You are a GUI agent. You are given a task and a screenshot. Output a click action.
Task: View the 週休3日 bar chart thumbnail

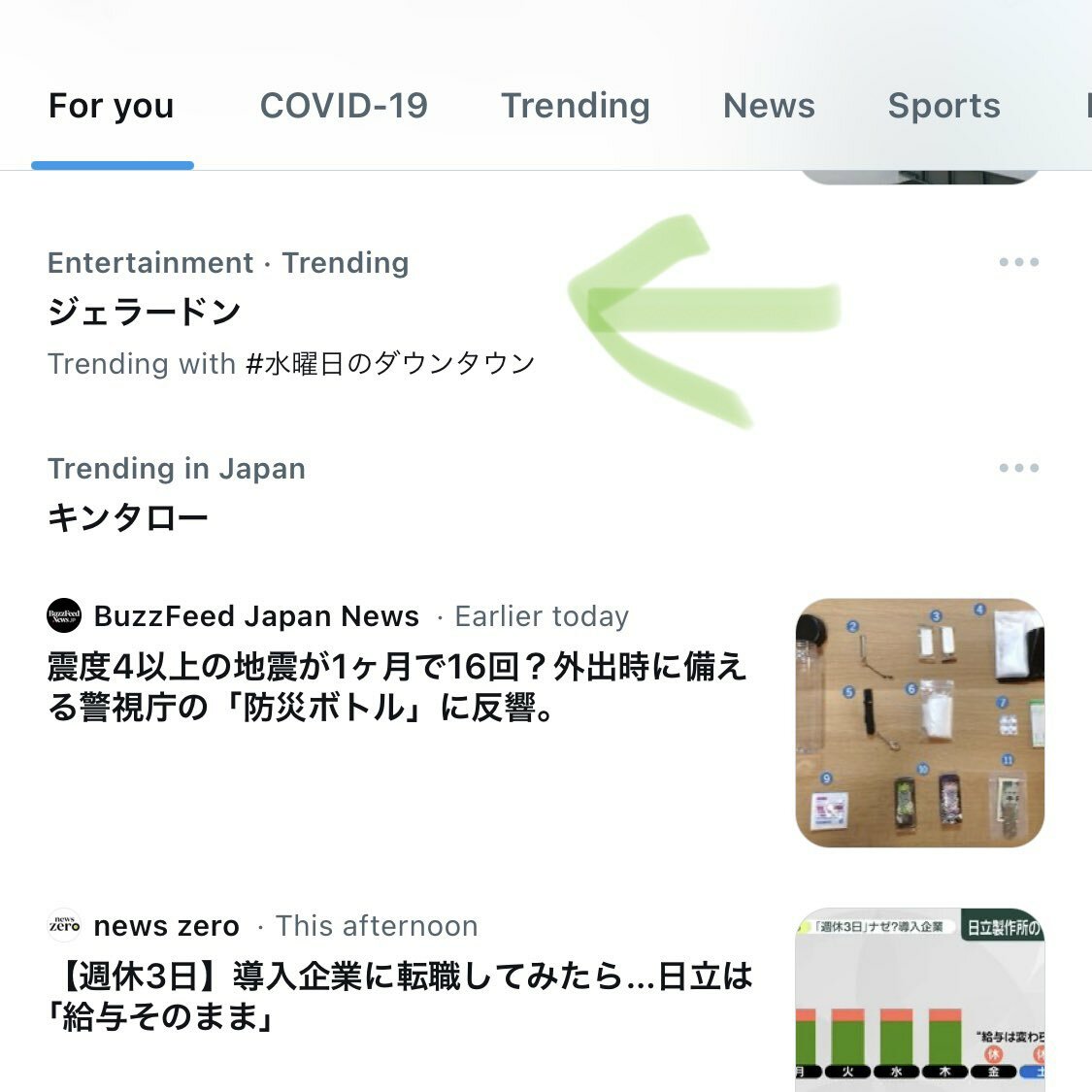point(920,1000)
